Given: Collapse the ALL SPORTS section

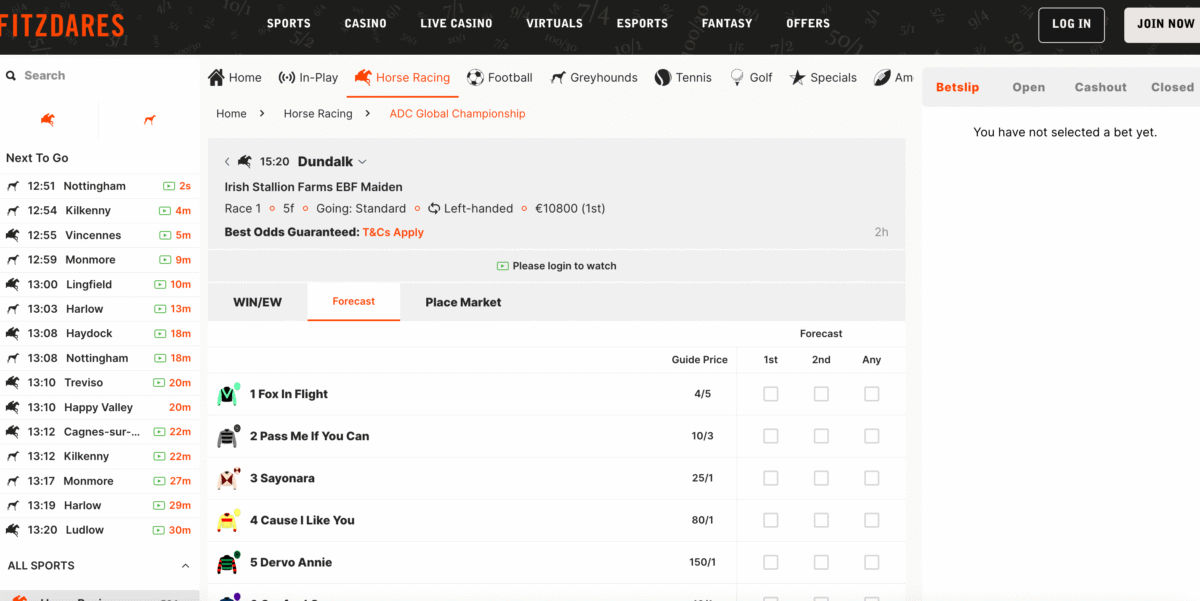Looking at the screenshot, I should coord(185,566).
